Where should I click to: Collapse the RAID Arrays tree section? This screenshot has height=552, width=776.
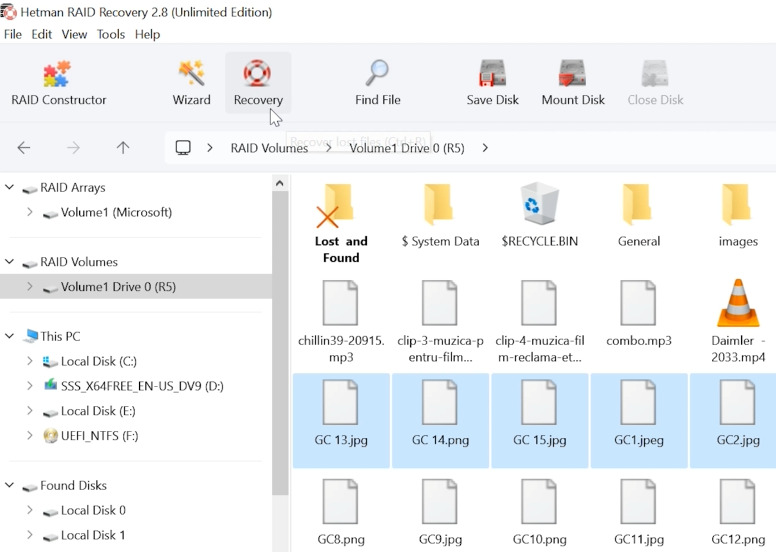coord(9,187)
